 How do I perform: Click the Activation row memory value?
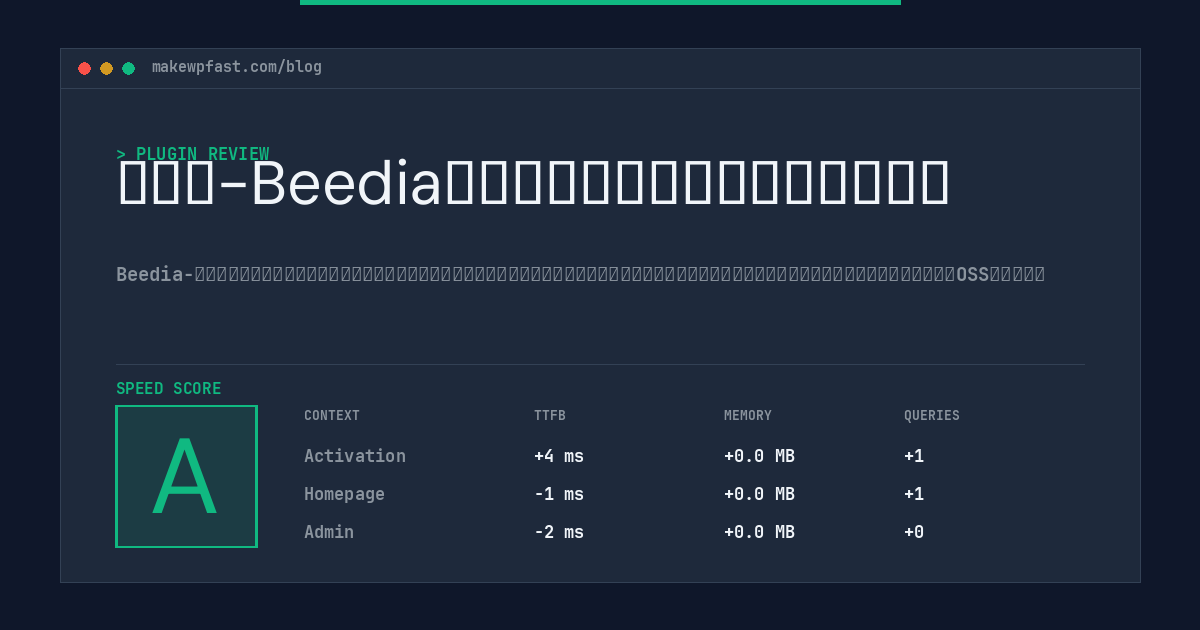(759, 456)
